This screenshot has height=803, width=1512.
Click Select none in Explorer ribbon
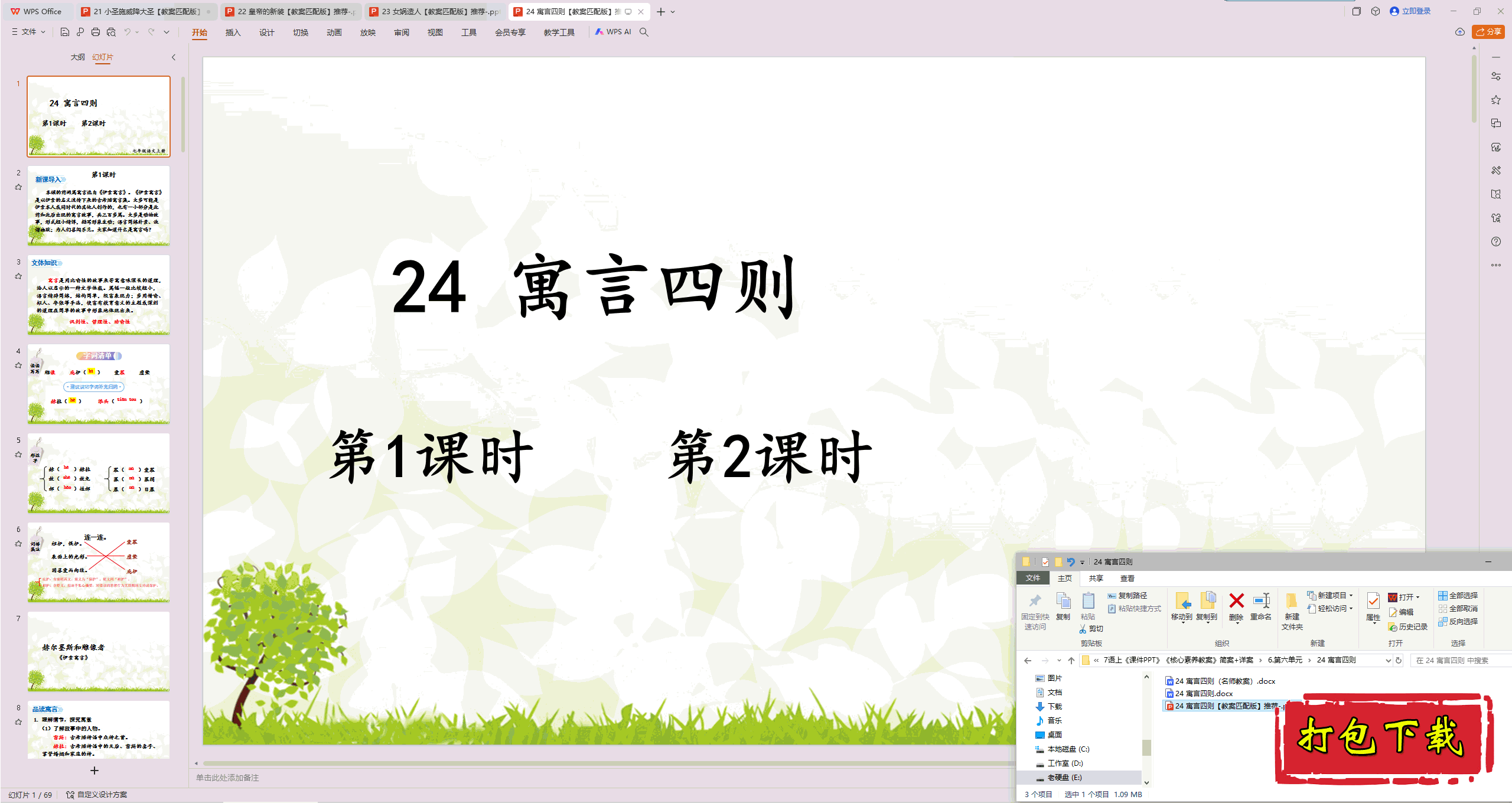tap(1458, 608)
